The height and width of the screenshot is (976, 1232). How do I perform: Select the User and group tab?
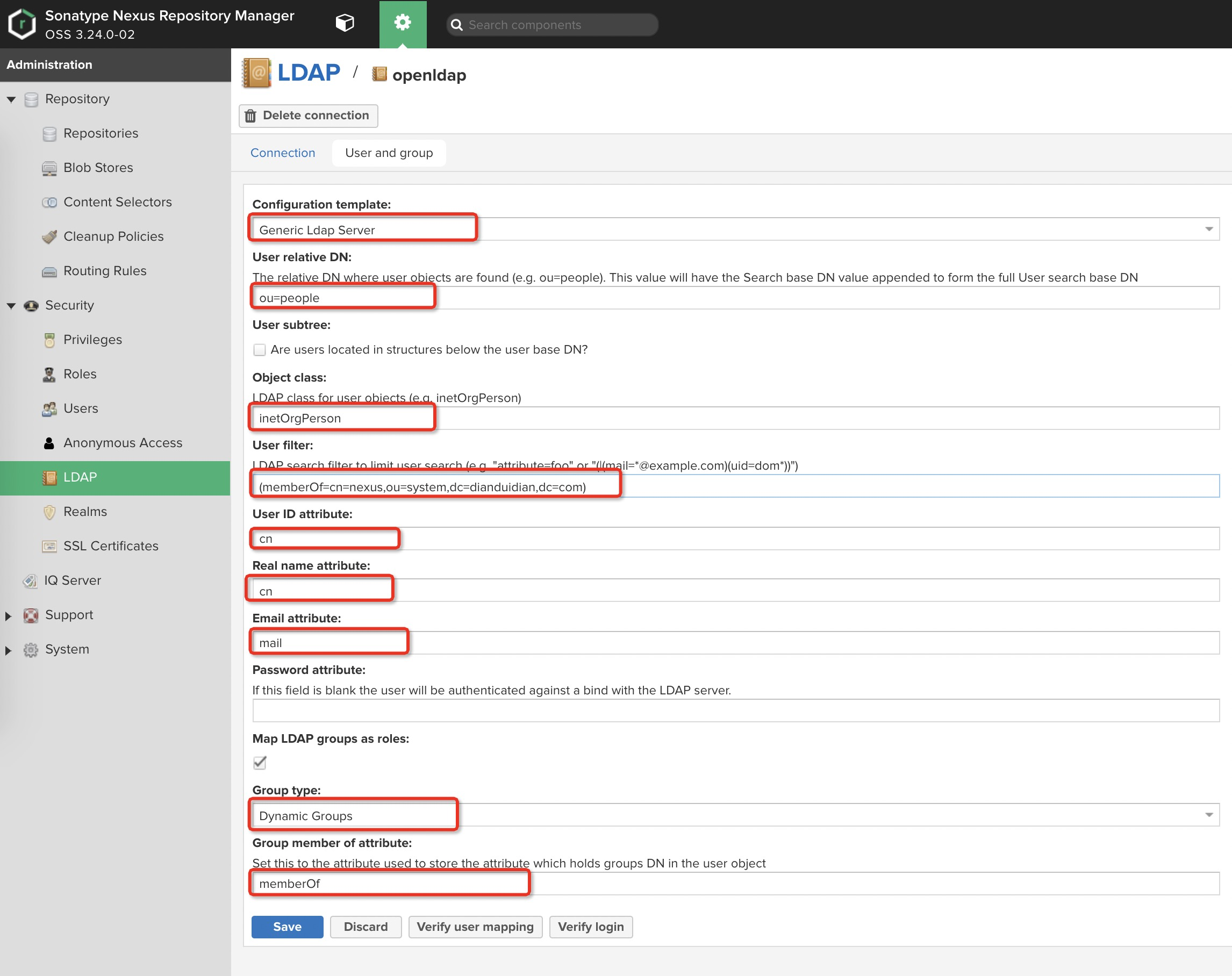click(x=389, y=153)
